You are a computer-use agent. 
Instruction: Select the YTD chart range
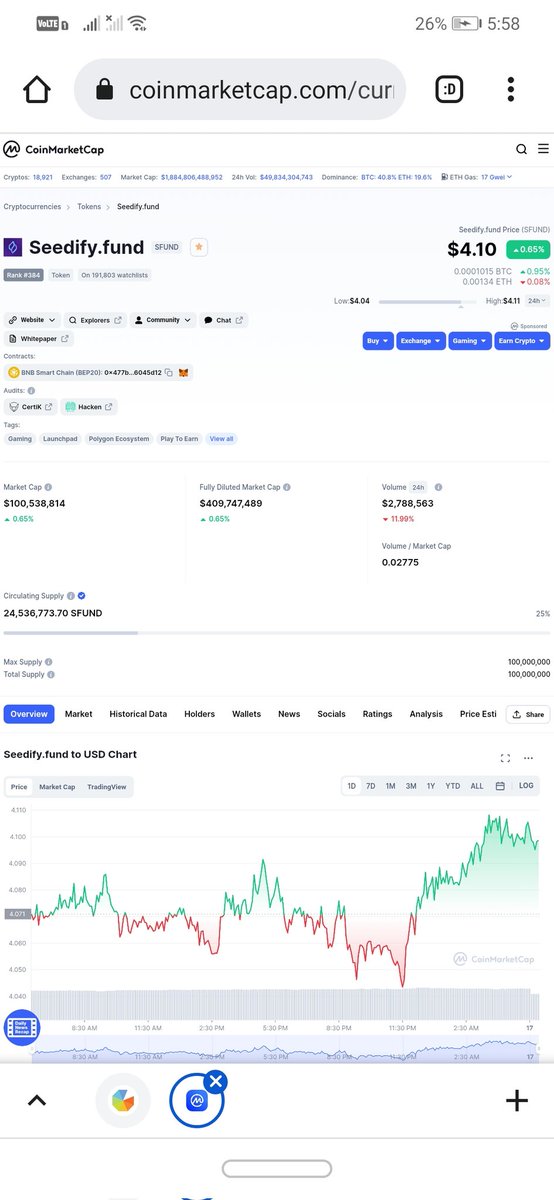(x=452, y=786)
